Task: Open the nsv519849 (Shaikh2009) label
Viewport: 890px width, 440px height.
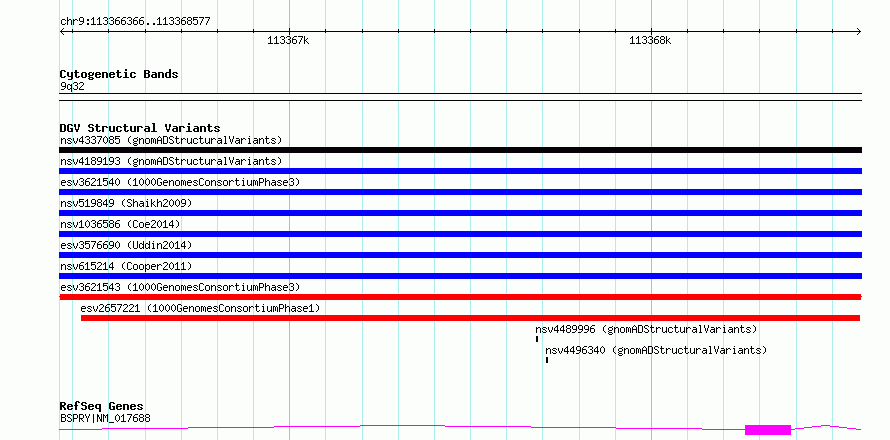Action: (126, 203)
